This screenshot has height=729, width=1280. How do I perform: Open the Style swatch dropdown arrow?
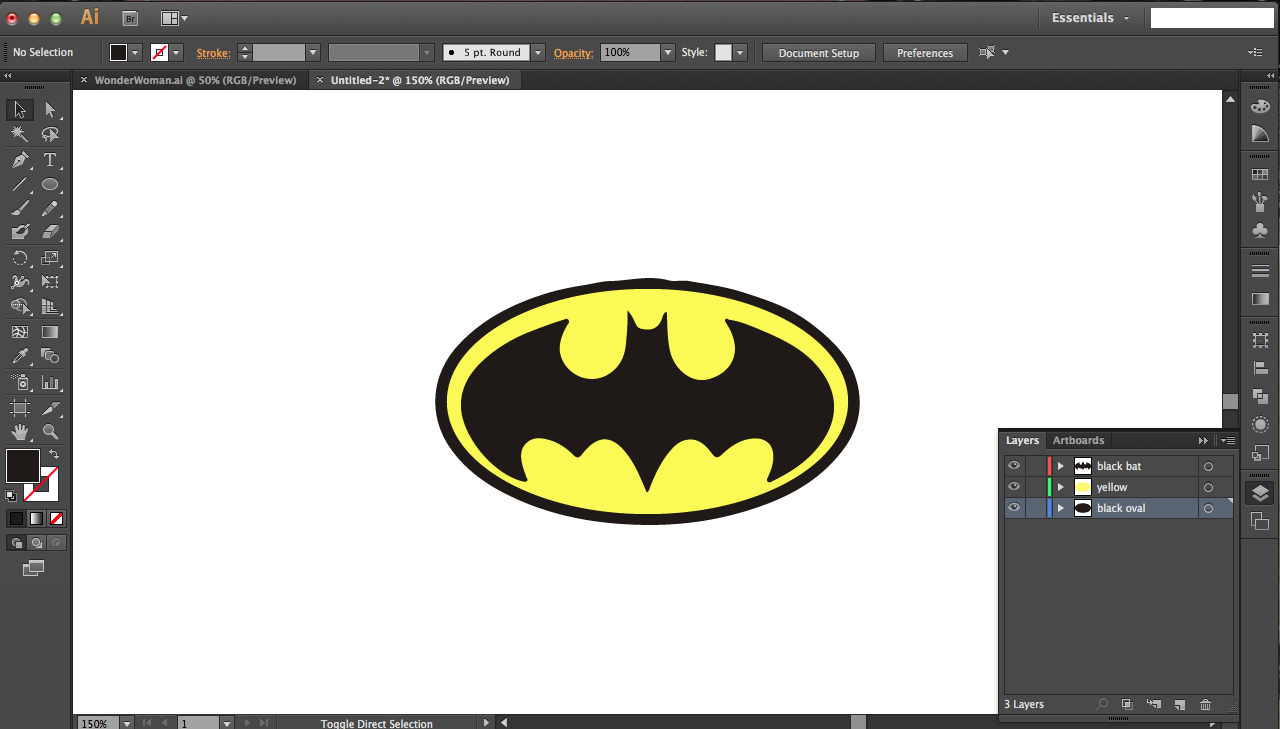[741, 52]
